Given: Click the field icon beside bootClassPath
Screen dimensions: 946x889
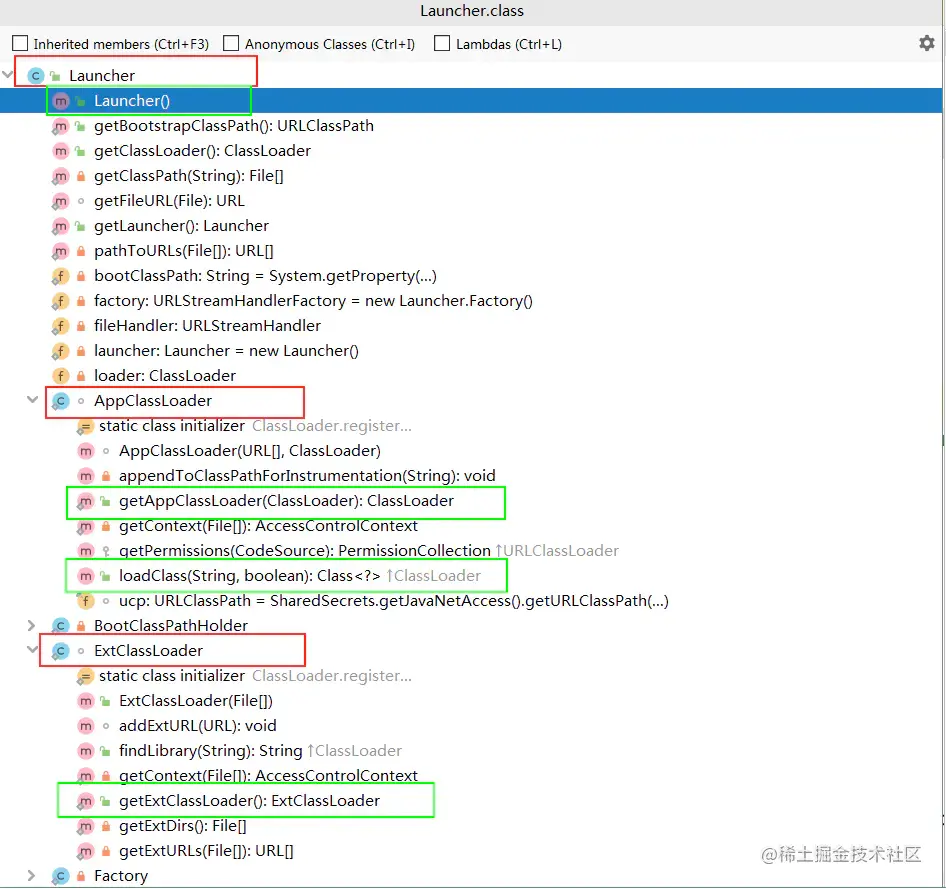Looking at the screenshot, I should (x=60, y=276).
